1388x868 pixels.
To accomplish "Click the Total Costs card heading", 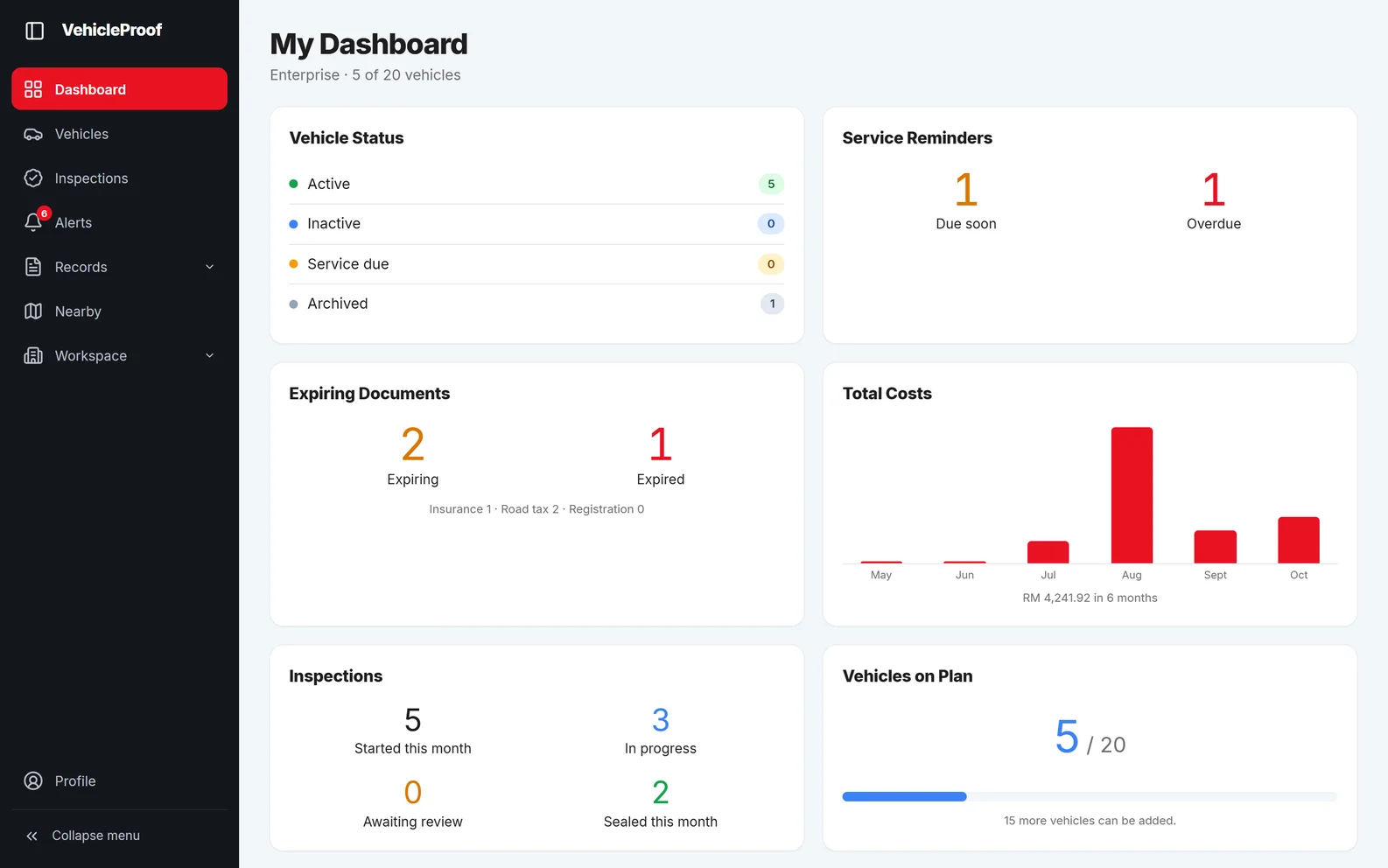I will click(x=887, y=394).
